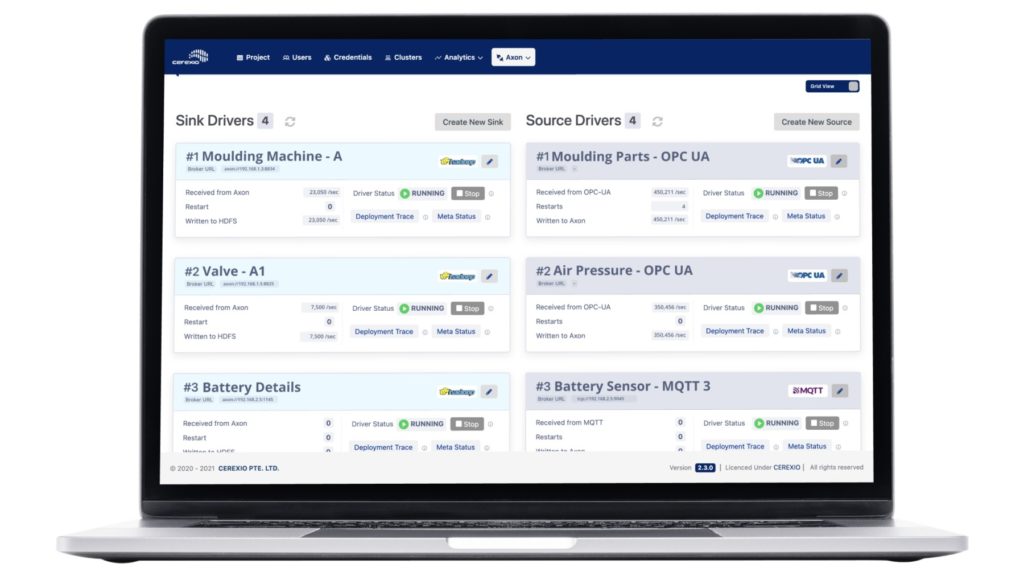The height and width of the screenshot is (576, 1024).
Task: Open Deployment Trace for Air Pressure - OPC UA
Action: 735,331
